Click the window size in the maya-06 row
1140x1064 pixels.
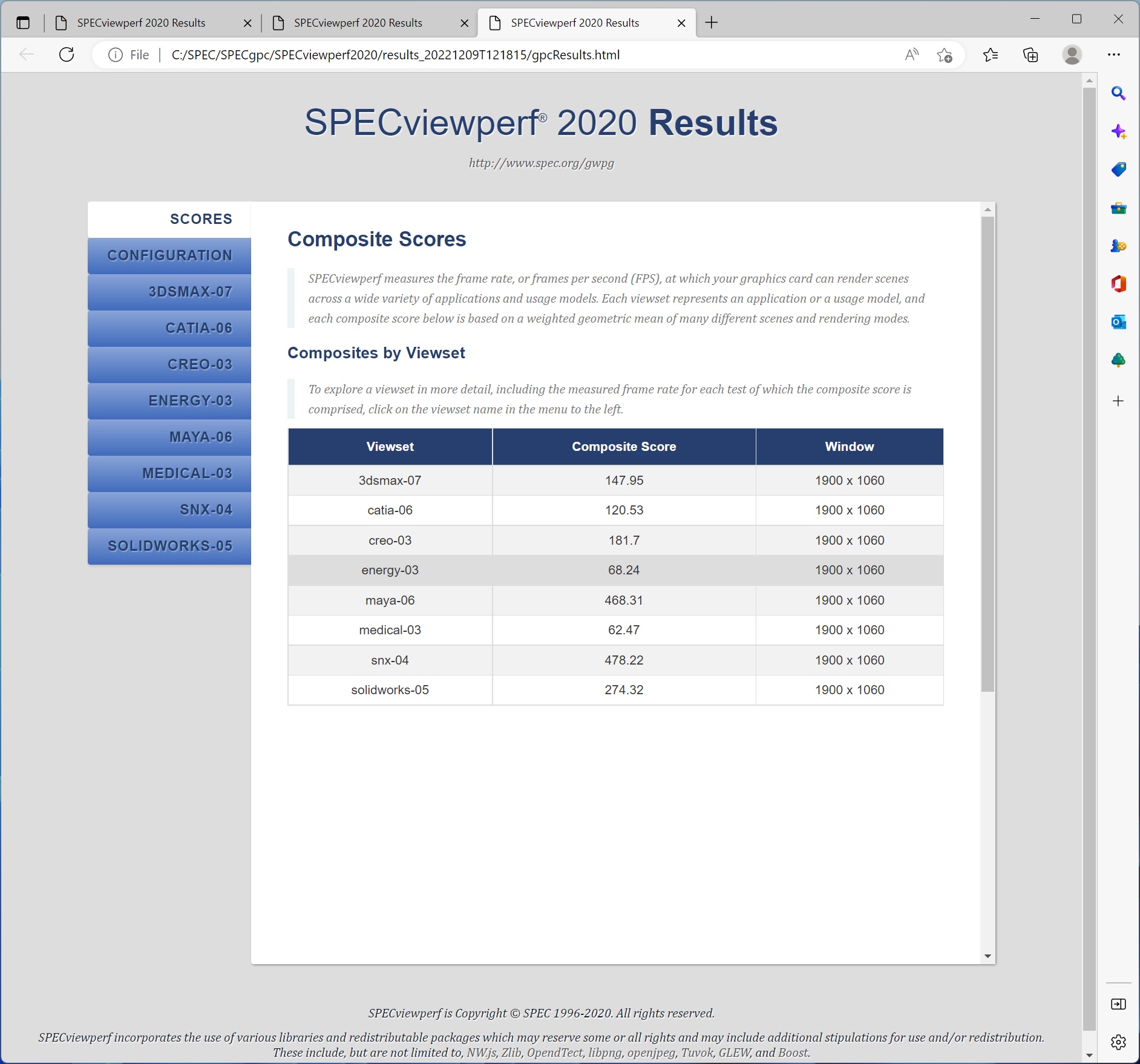point(850,600)
